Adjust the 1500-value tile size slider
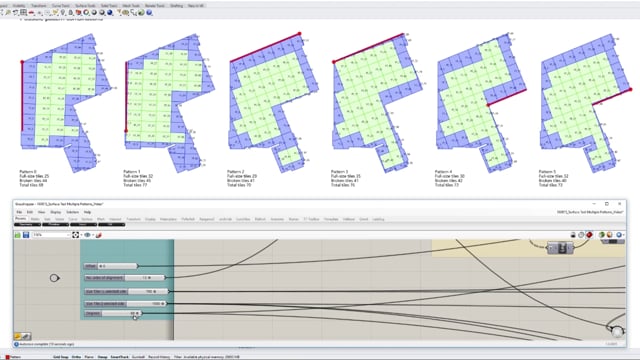This screenshot has width=640, height=360. coord(125,304)
